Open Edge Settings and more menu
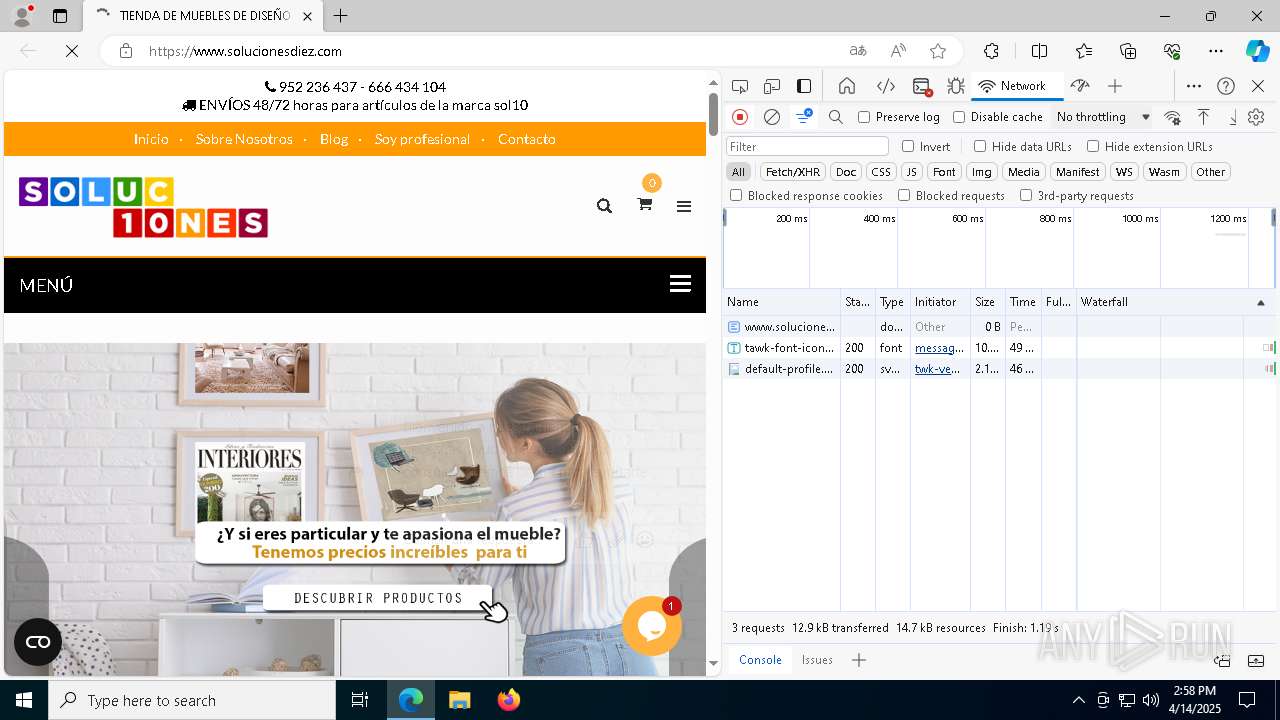Viewport: 1280px width, 720px height. tap(1216, 51)
